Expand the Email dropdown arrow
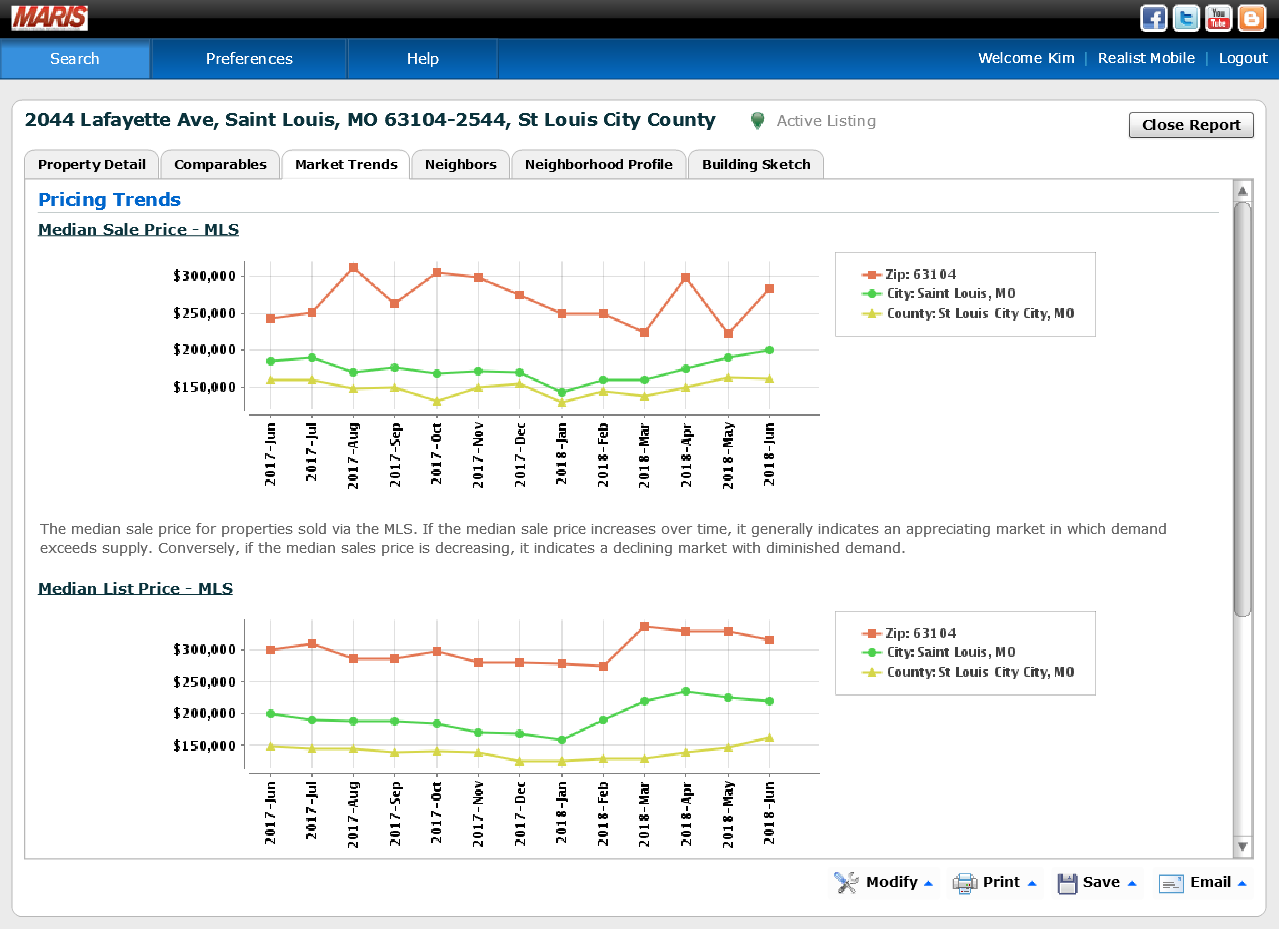Viewport: 1279px width, 929px height. pyautogui.click(x=1242, y=883)
